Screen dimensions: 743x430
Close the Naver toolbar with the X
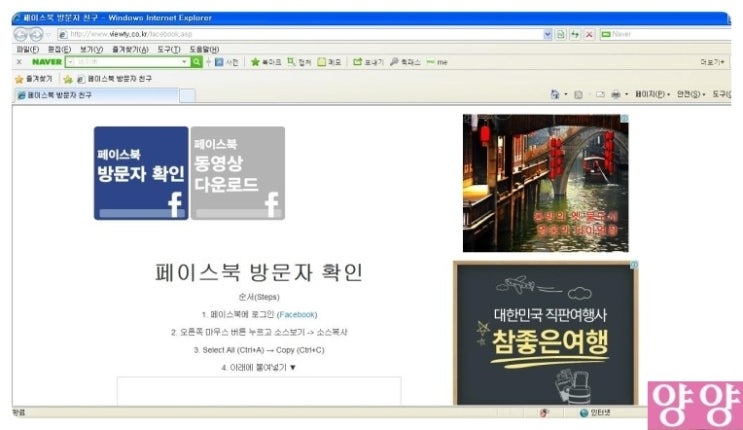[x=19, y=62]
